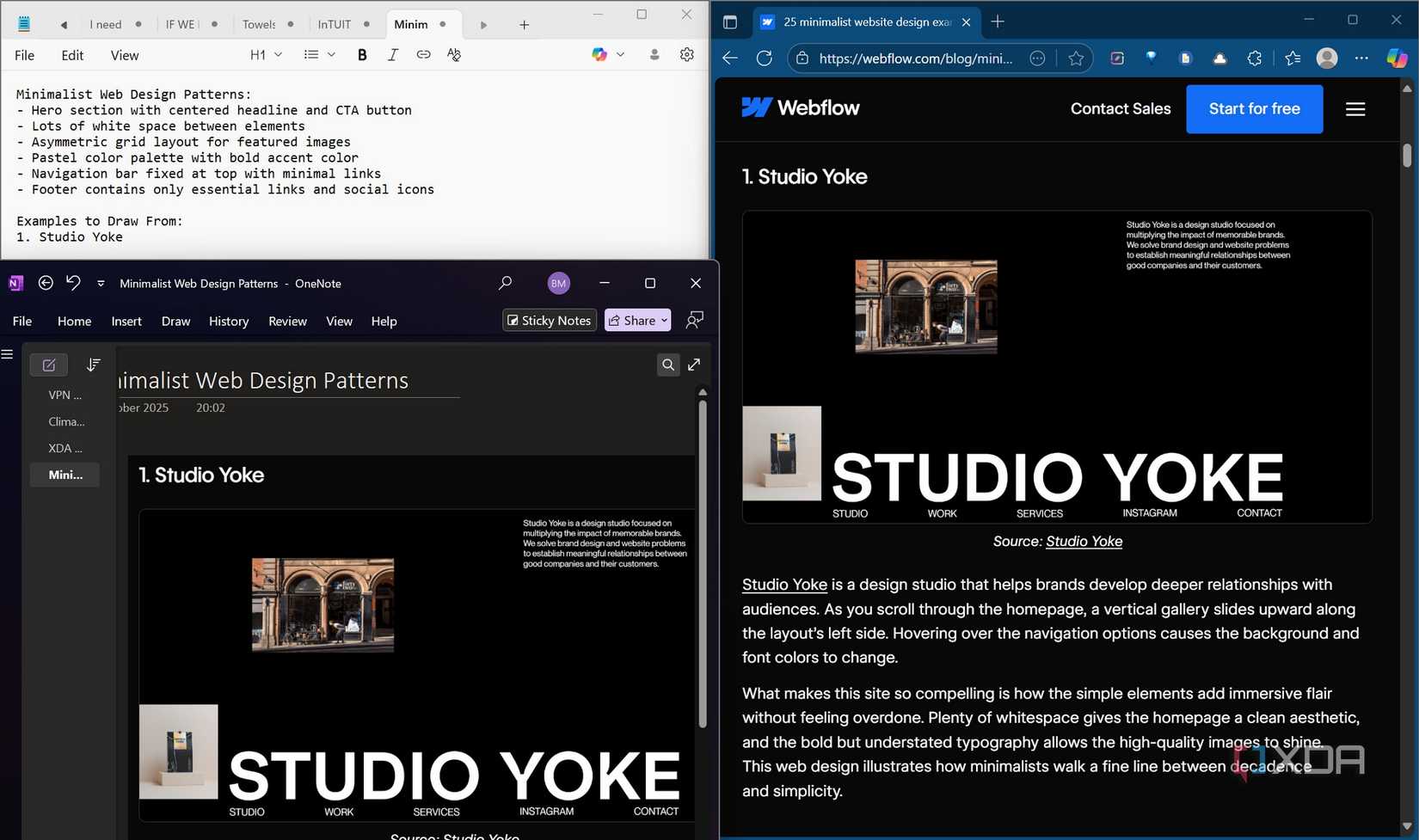Add the page to Edge favorites
The height and width of the screenshot is (840, 1419).
click(1075, 58)
